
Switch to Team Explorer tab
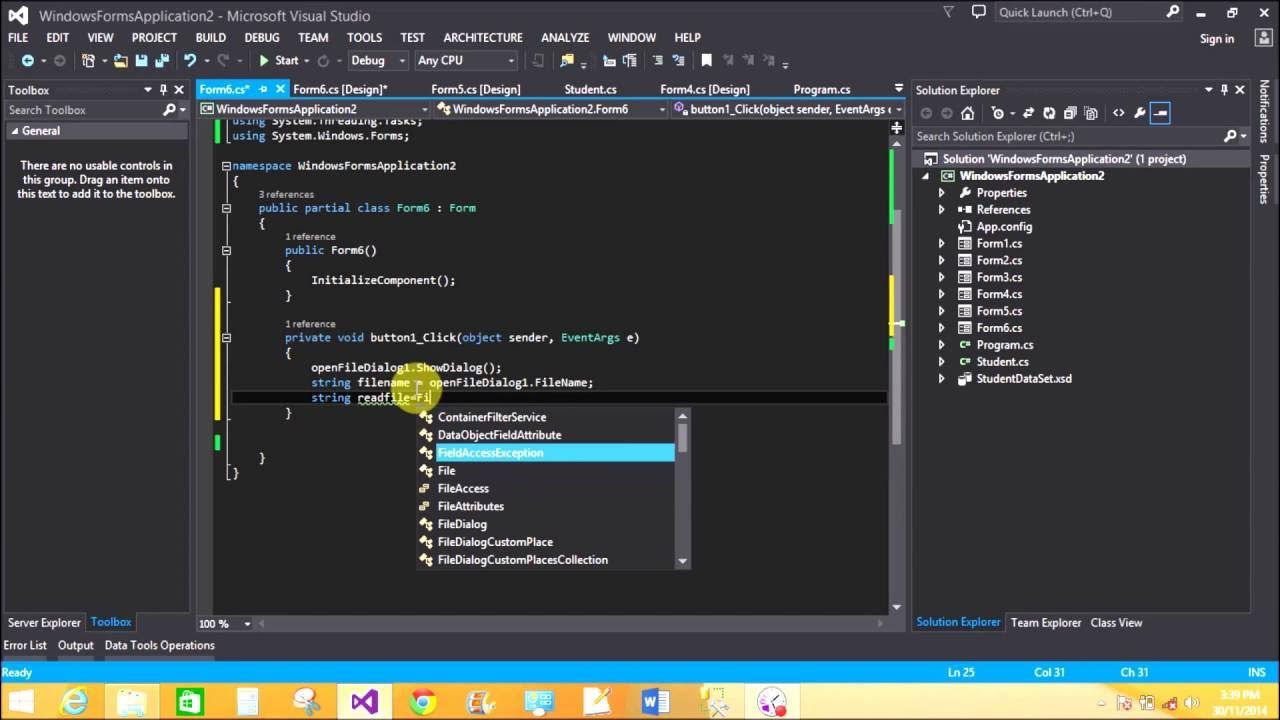click(1046, 622)
